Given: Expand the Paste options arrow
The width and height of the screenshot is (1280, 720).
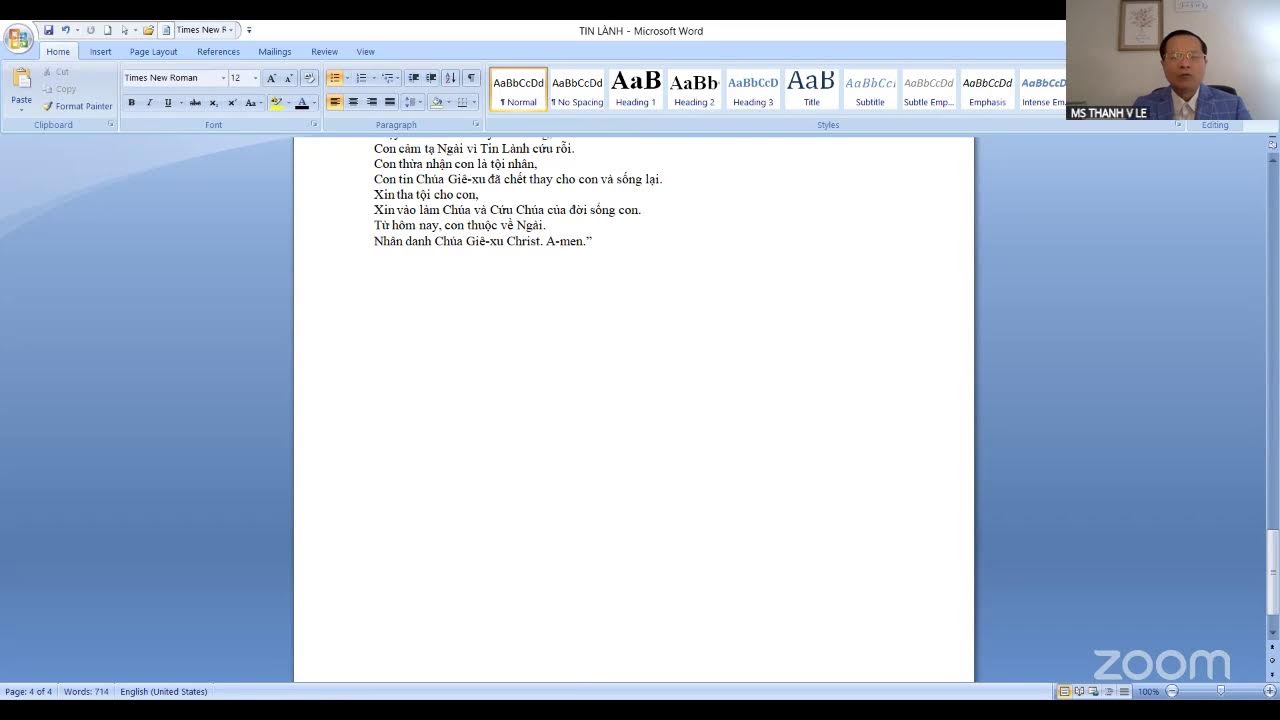Looking at the screenshot, I should click(21, 109).
